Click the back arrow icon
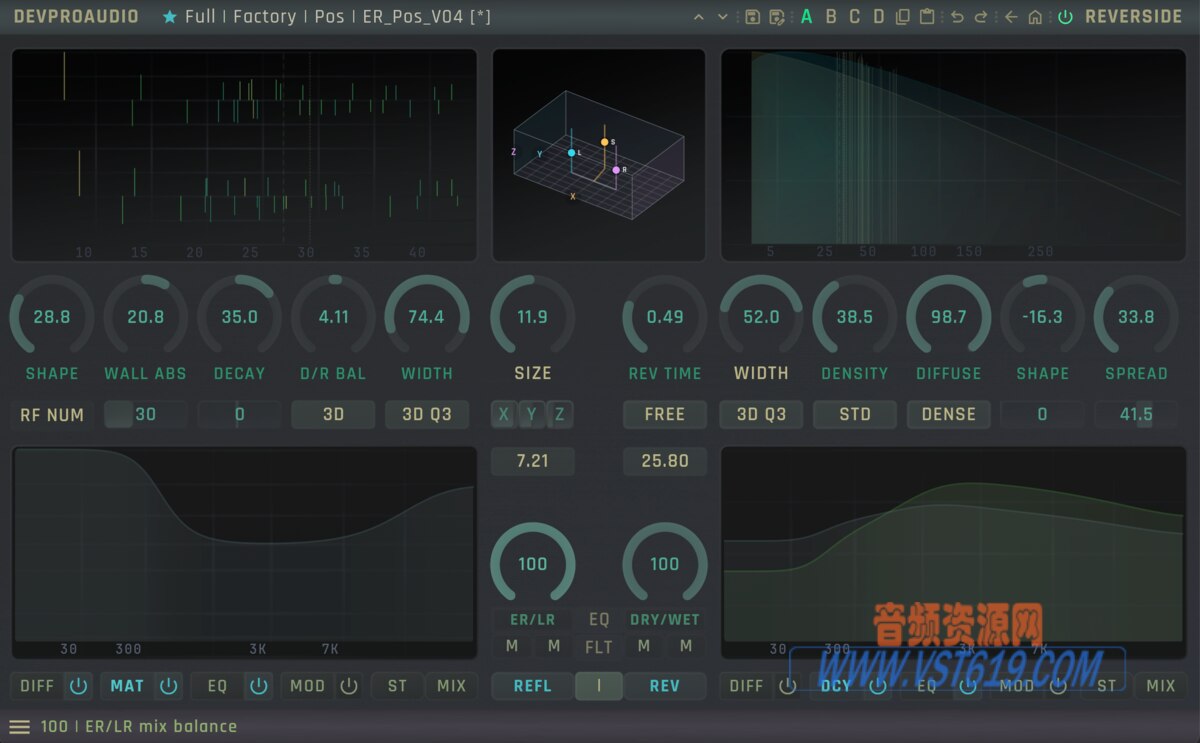Screen dimensions: 1200x743 (1011, 17)
